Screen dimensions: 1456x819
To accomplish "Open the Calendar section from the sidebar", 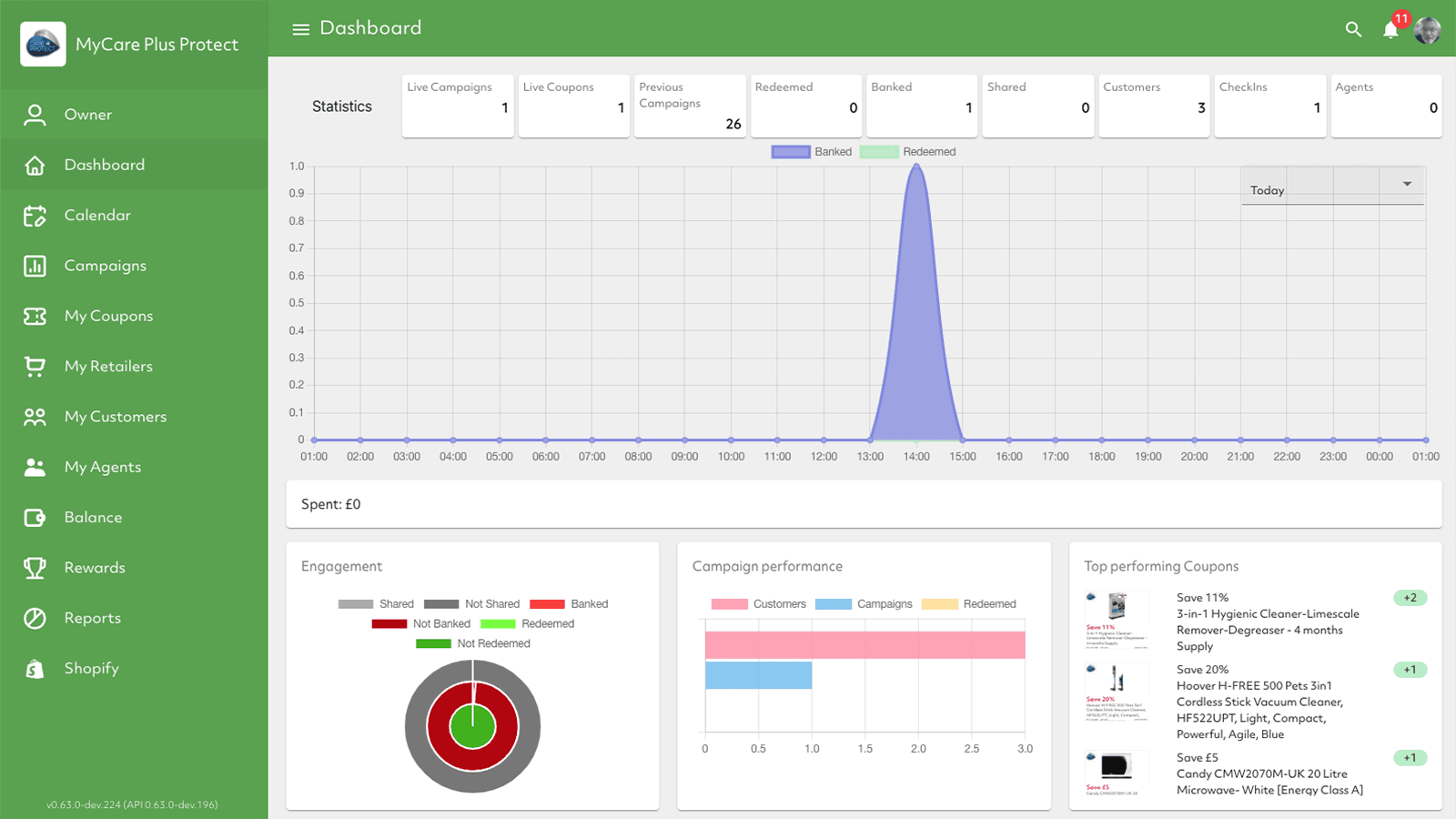I will [x=96, y=215].
